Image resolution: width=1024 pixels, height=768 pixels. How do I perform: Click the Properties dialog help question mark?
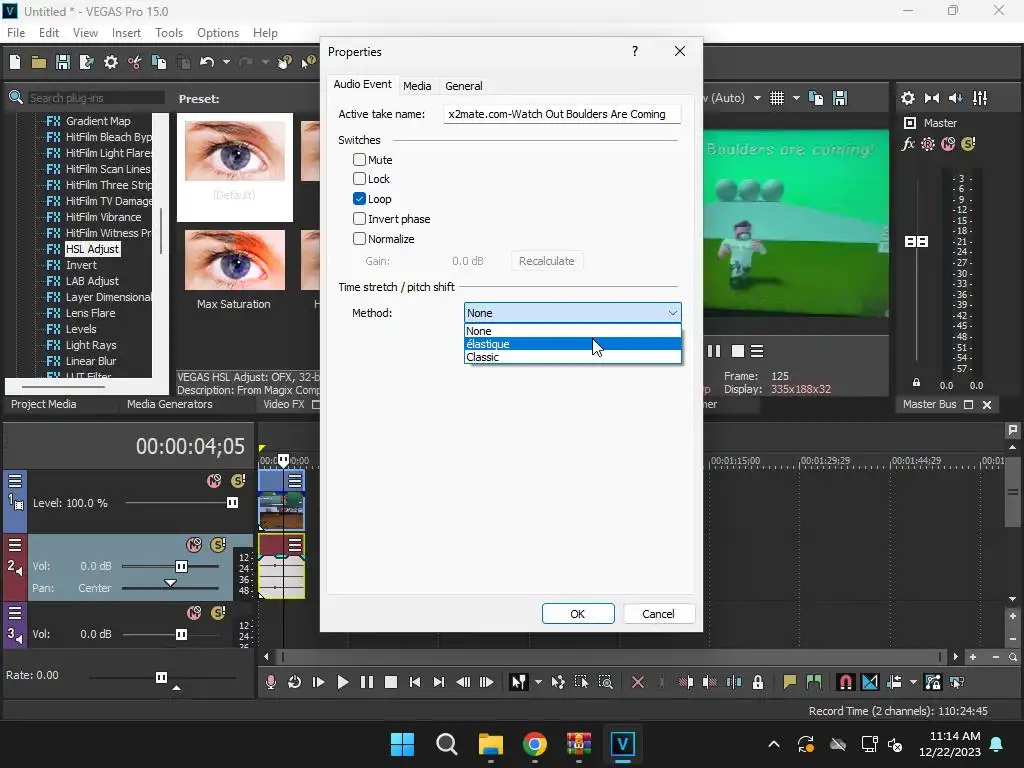(x=635, y=51)
